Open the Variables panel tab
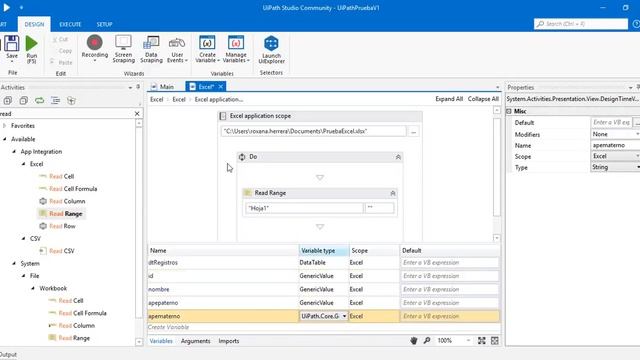This screenshot has height=360, width=640. (x=161, y=341)
